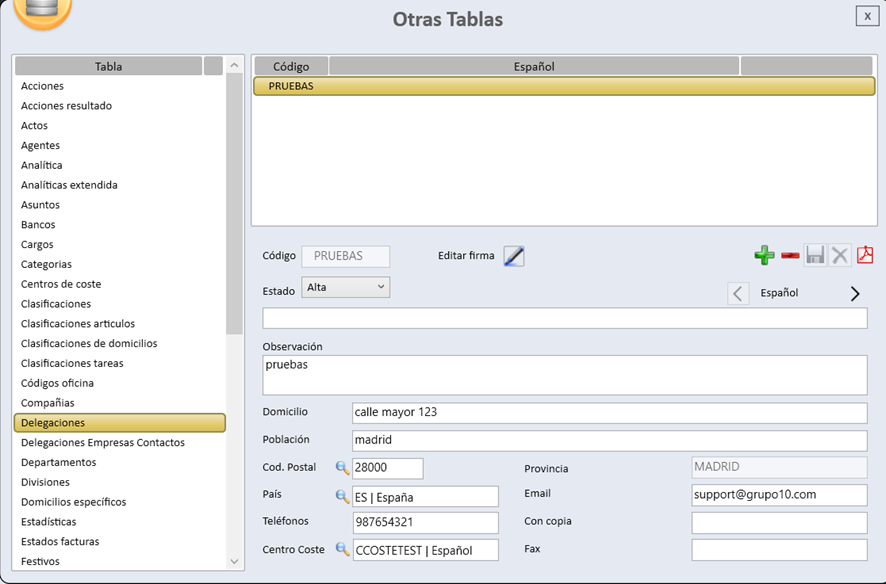
Task: Export using the PDF icon
Action: [865, 256]
